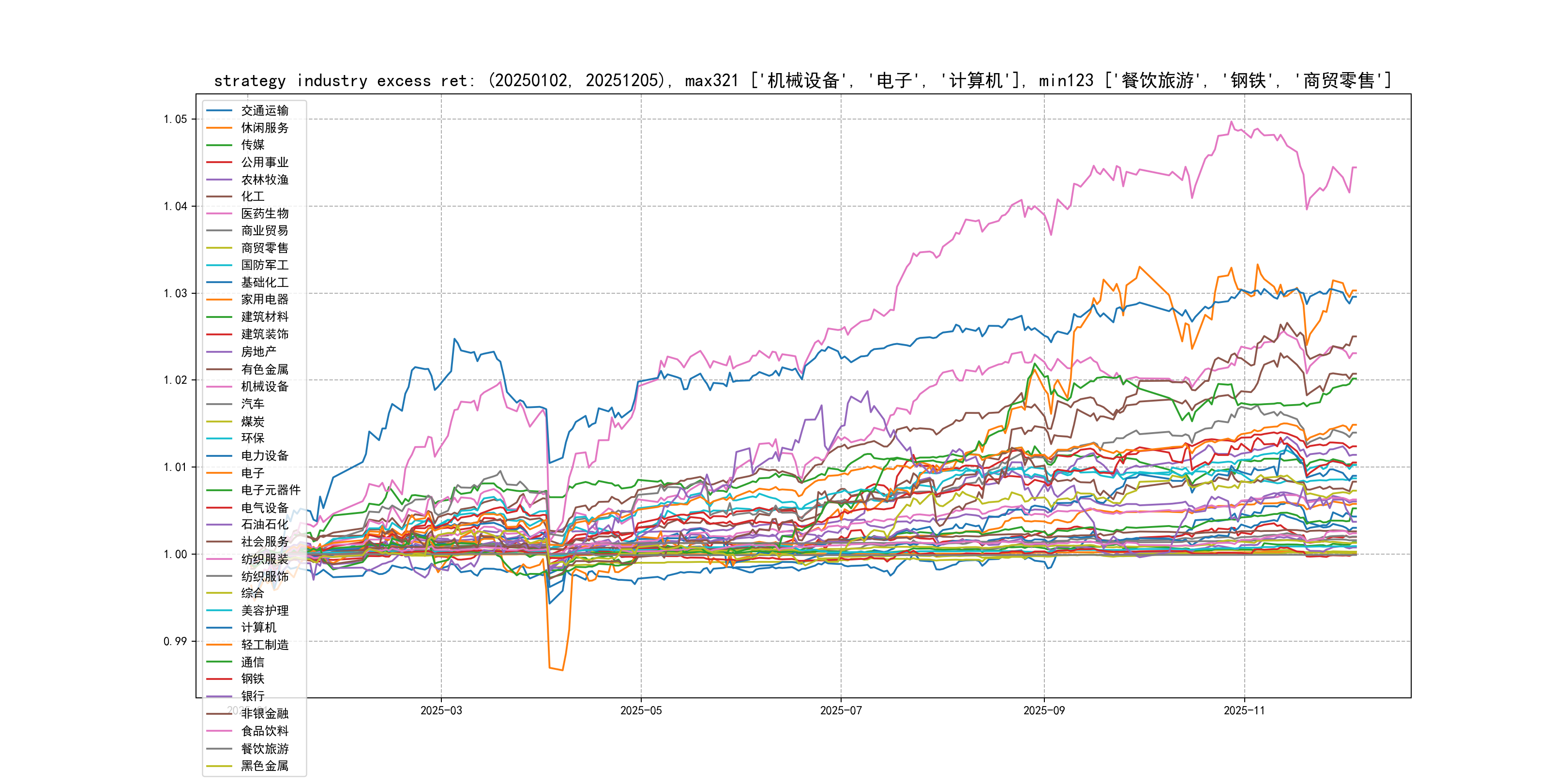Select the 机械设备 legend entry label
1568x784 pixels.
264,387
